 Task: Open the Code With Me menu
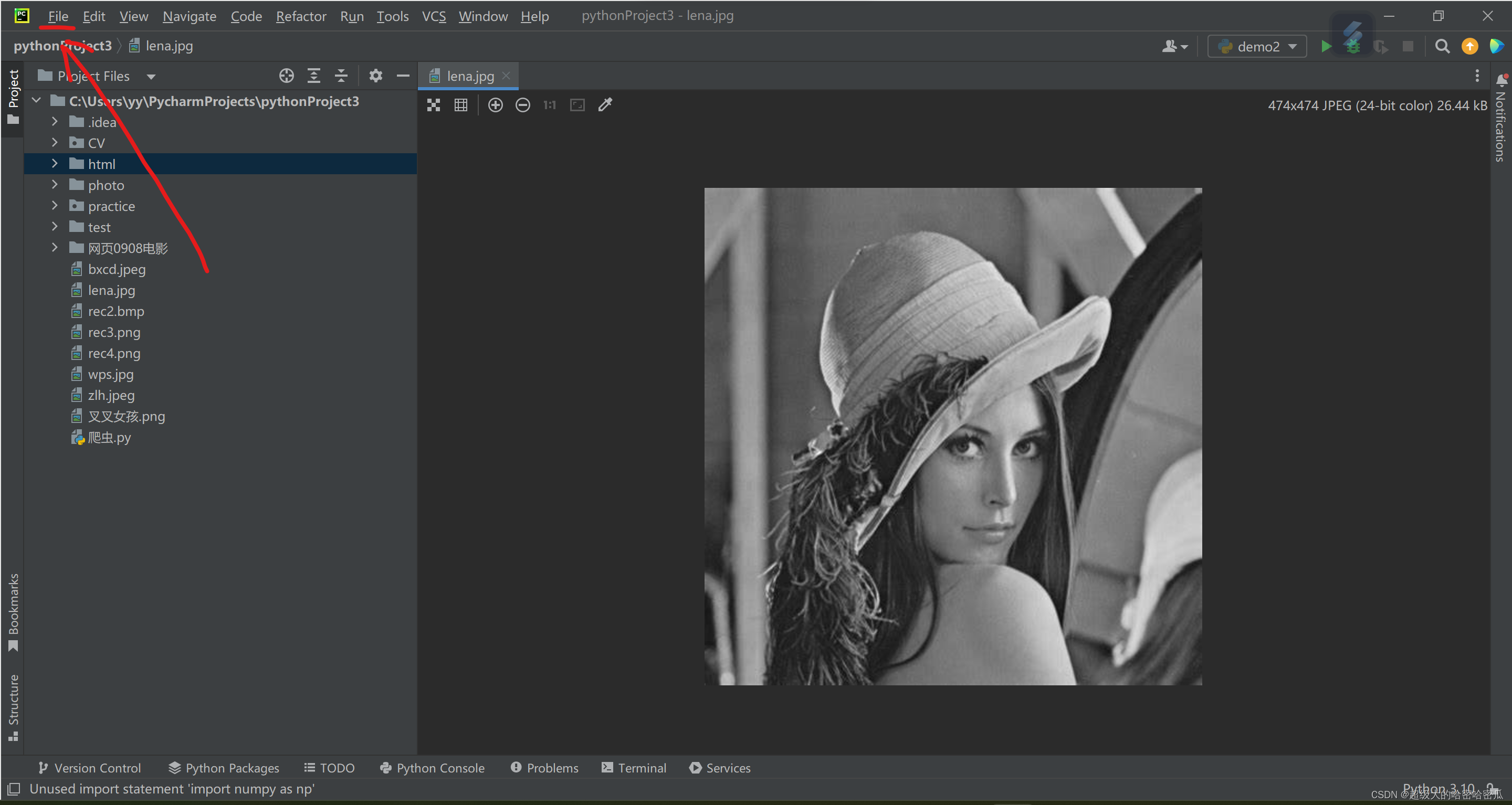[1174, 46]
